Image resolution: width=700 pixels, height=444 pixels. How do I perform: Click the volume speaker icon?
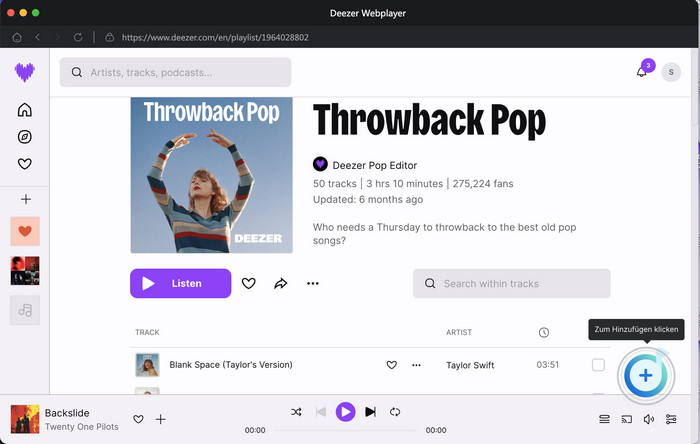[x=649, y=419]
